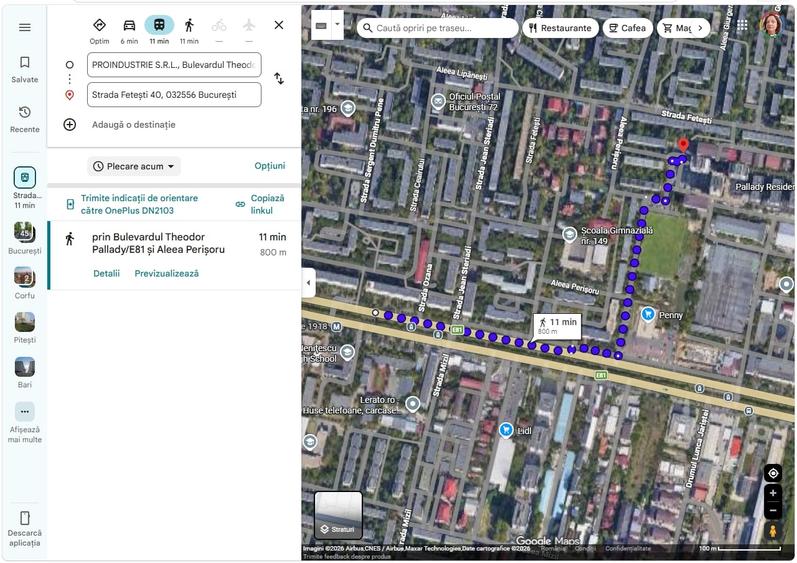Image resolution: width=797 pixels, height=563 pixels.
Task: Click Afișează mai multe button
Action: (24, 422)
